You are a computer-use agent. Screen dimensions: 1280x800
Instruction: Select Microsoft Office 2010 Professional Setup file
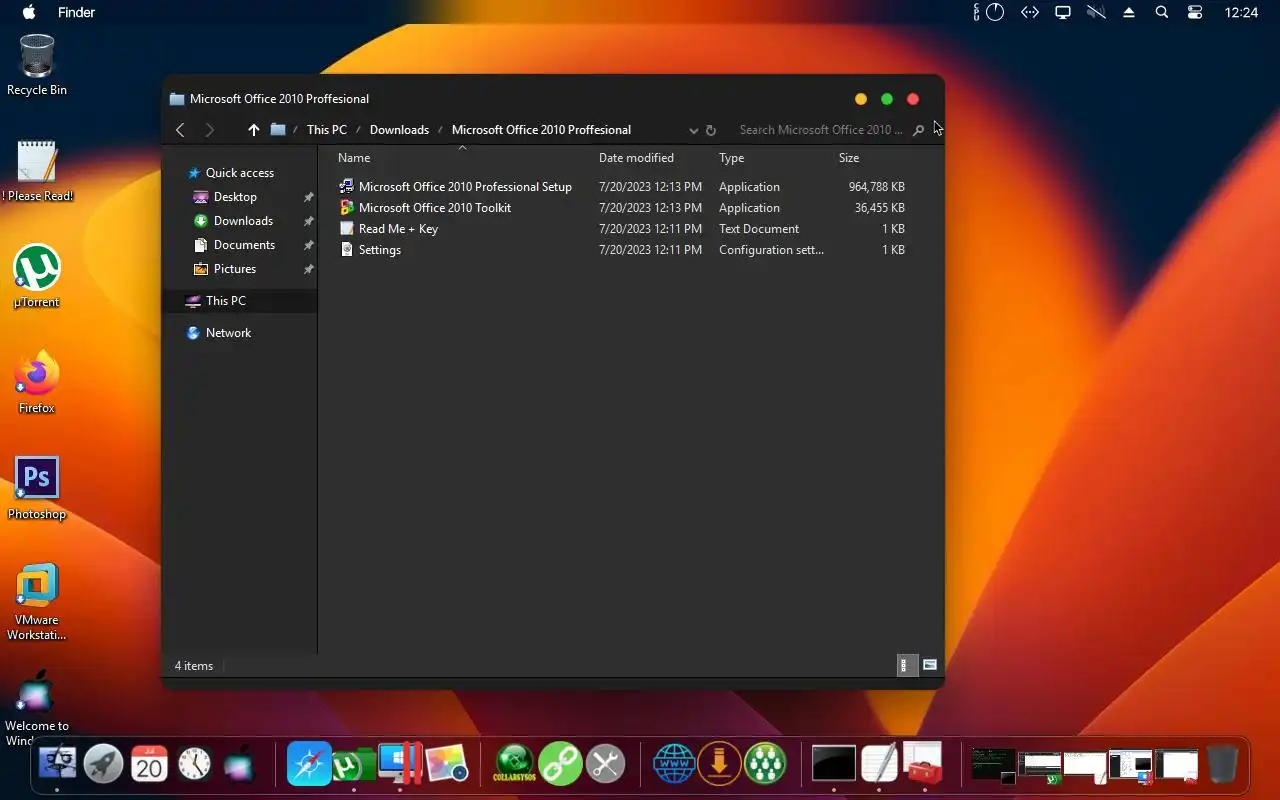(x=465, y=187)
